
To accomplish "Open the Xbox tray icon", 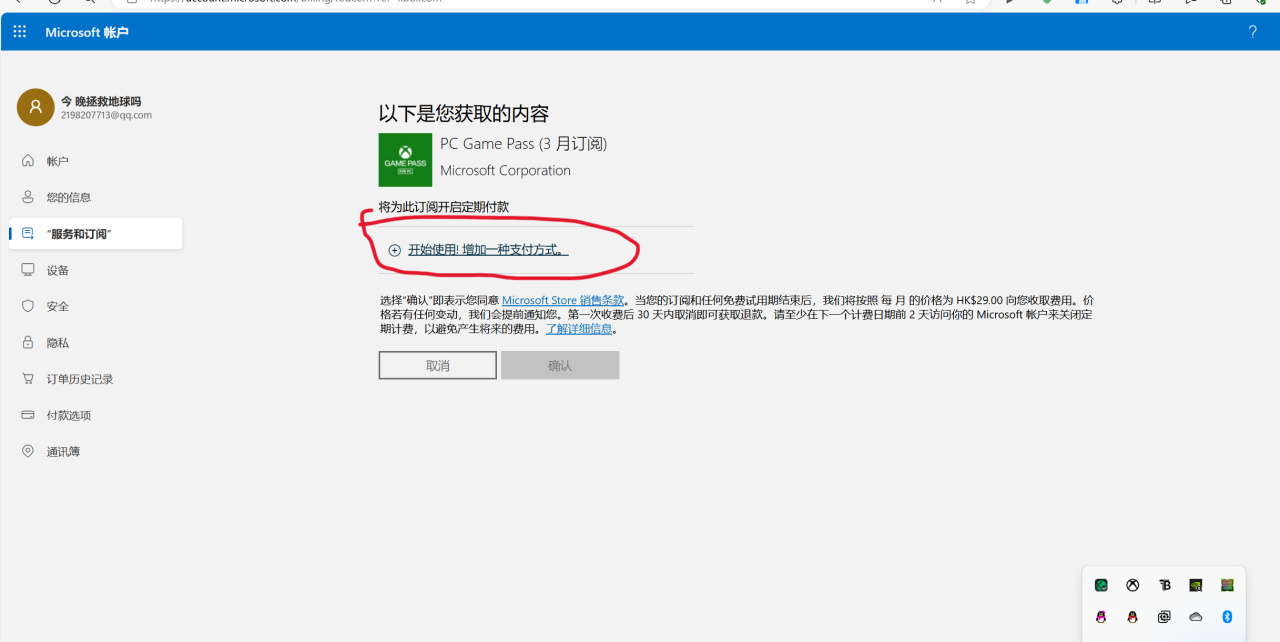I will (1132, 585).
